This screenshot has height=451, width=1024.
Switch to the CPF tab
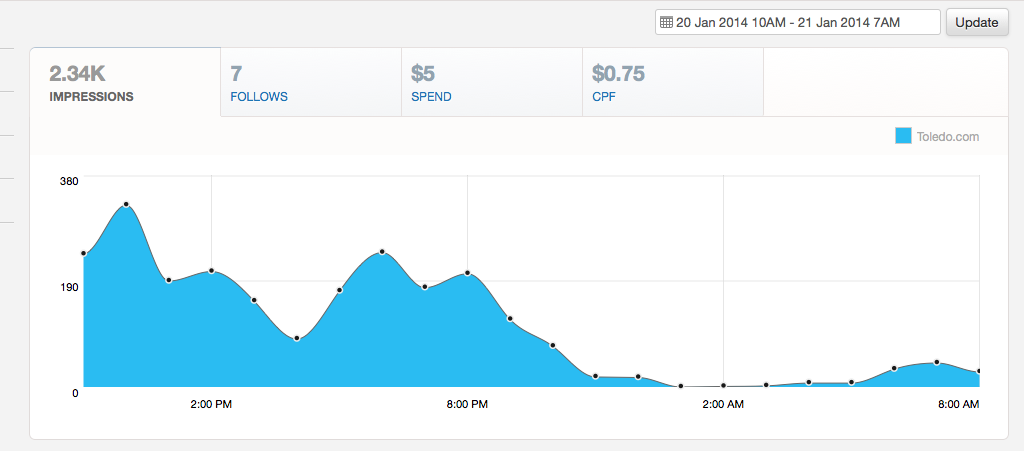point(673,82)
